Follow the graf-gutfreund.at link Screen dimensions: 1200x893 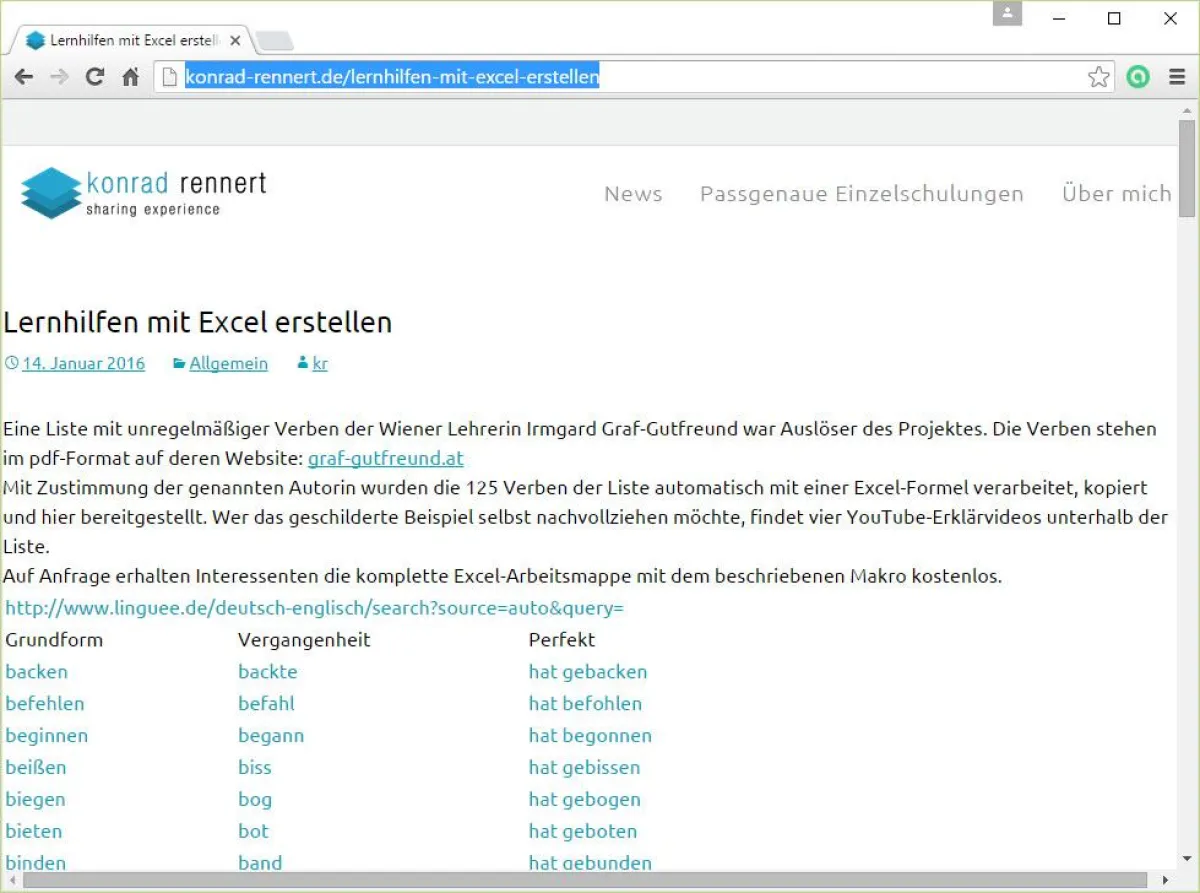tap(385, 458)
